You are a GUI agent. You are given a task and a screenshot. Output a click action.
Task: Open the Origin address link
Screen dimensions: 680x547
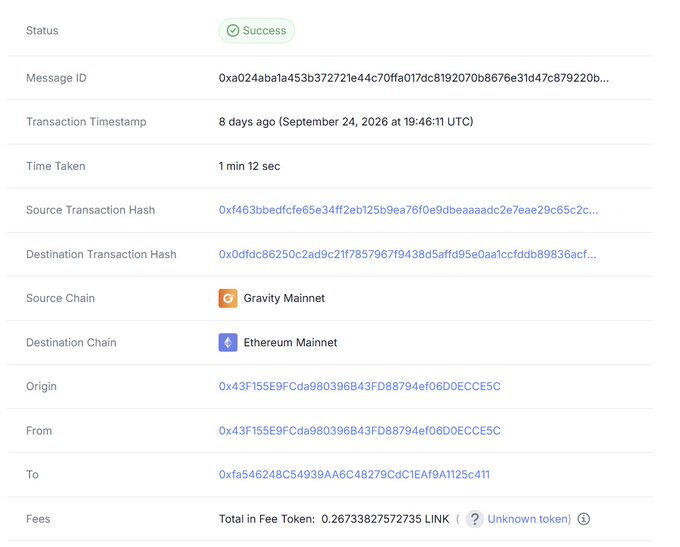click(360, 386)
